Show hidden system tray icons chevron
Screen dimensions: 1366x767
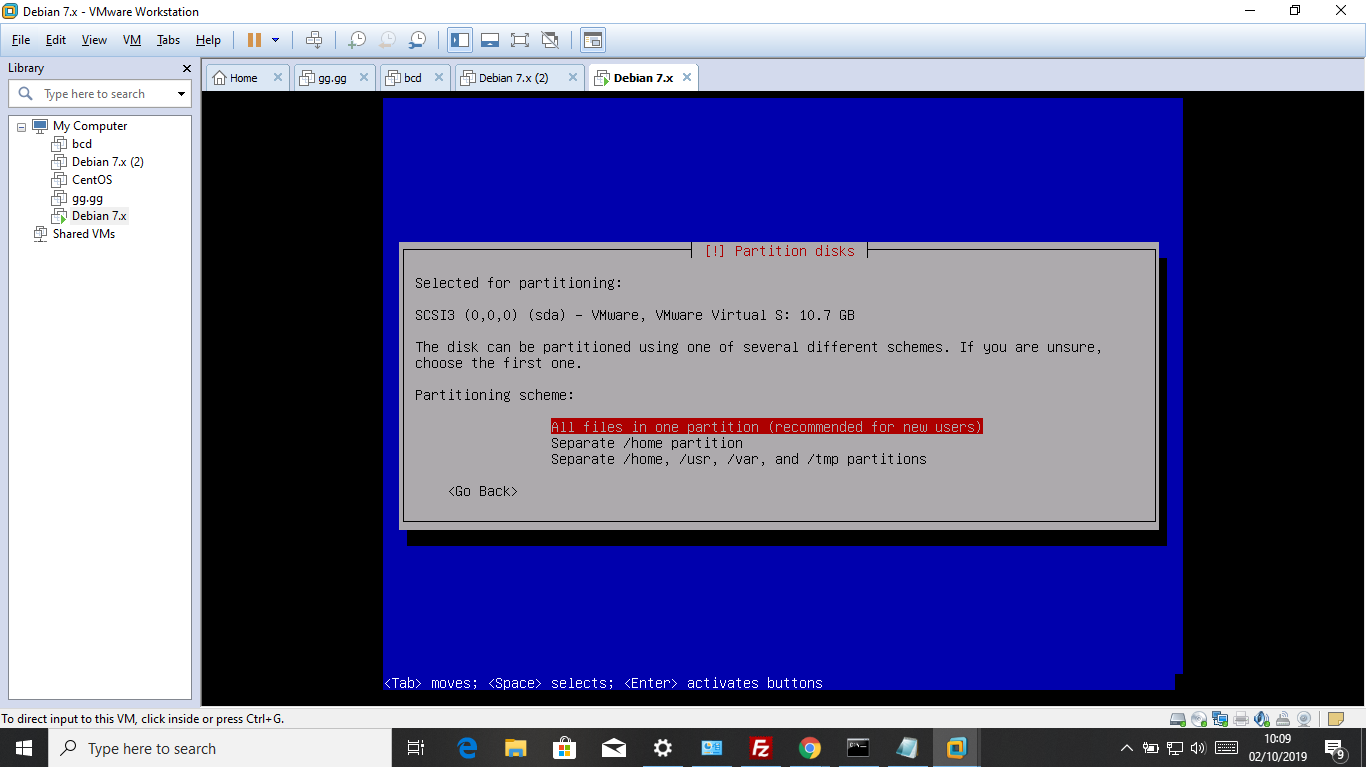[x=1127, y=748]
